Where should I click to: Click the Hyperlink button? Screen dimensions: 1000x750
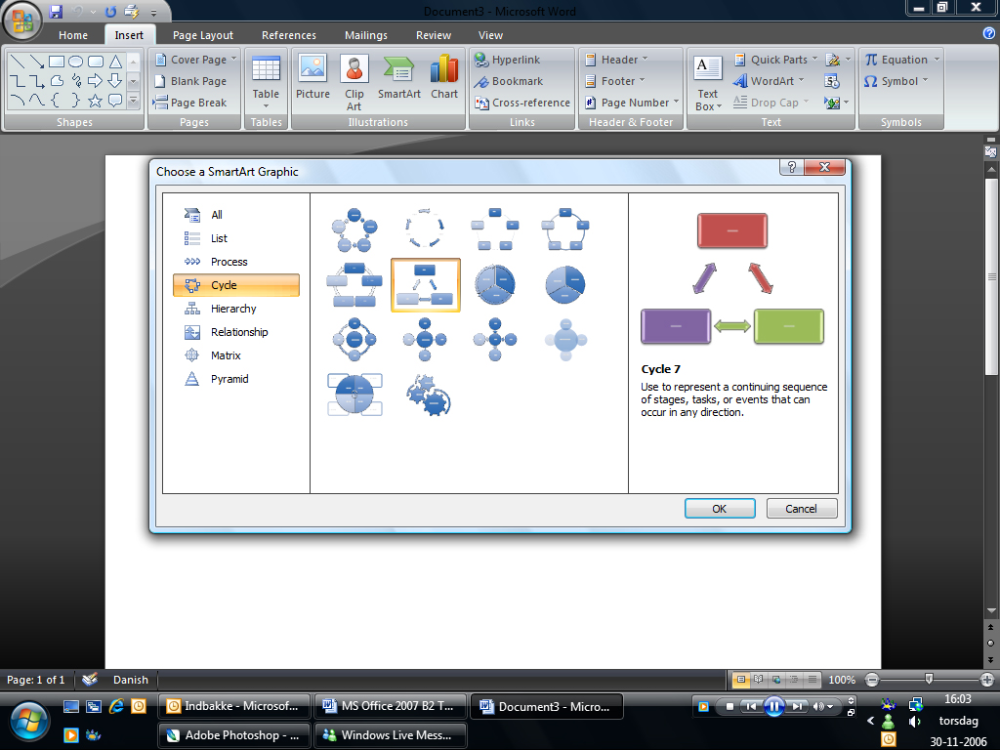pyautogui.click(x=508, y=59)
